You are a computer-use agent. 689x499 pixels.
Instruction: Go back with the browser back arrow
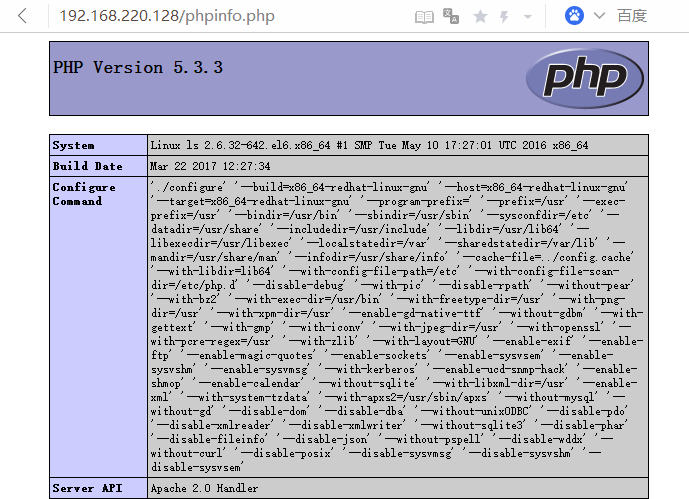(x=22, y=16)
